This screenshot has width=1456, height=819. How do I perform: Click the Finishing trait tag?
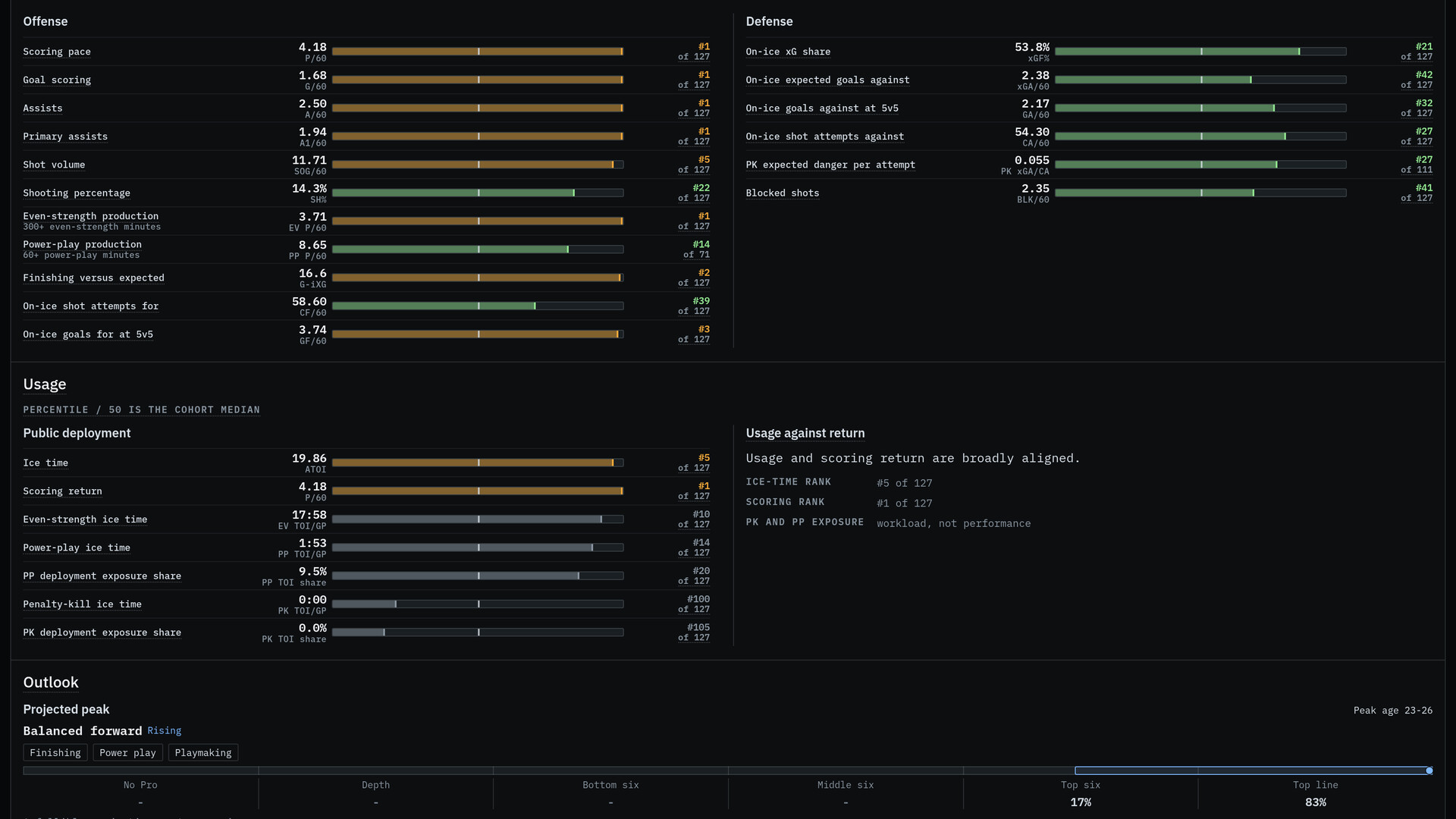[x=55, y=752]
